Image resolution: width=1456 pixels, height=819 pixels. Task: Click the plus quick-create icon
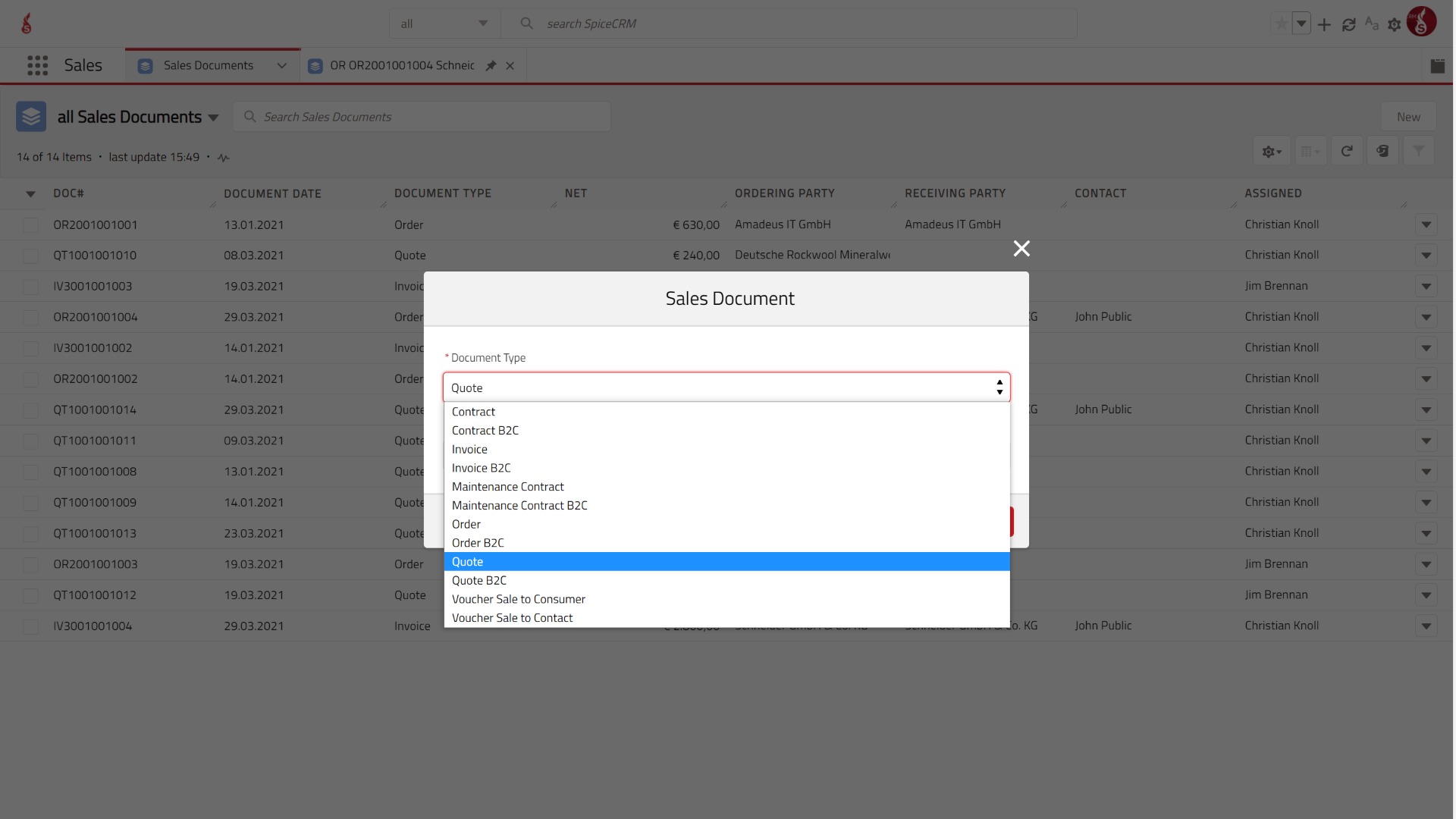click(x=1324, y=24)
